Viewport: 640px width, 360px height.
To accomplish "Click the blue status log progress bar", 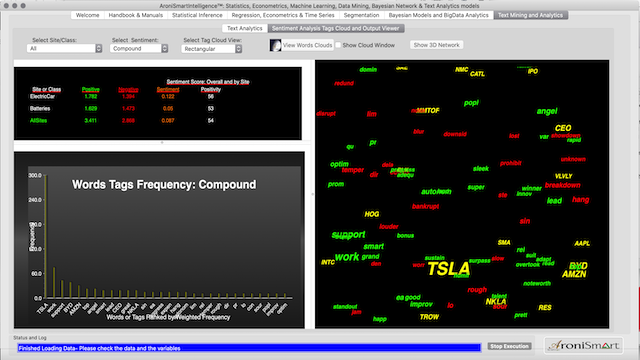I will click(x=249, y=348).
